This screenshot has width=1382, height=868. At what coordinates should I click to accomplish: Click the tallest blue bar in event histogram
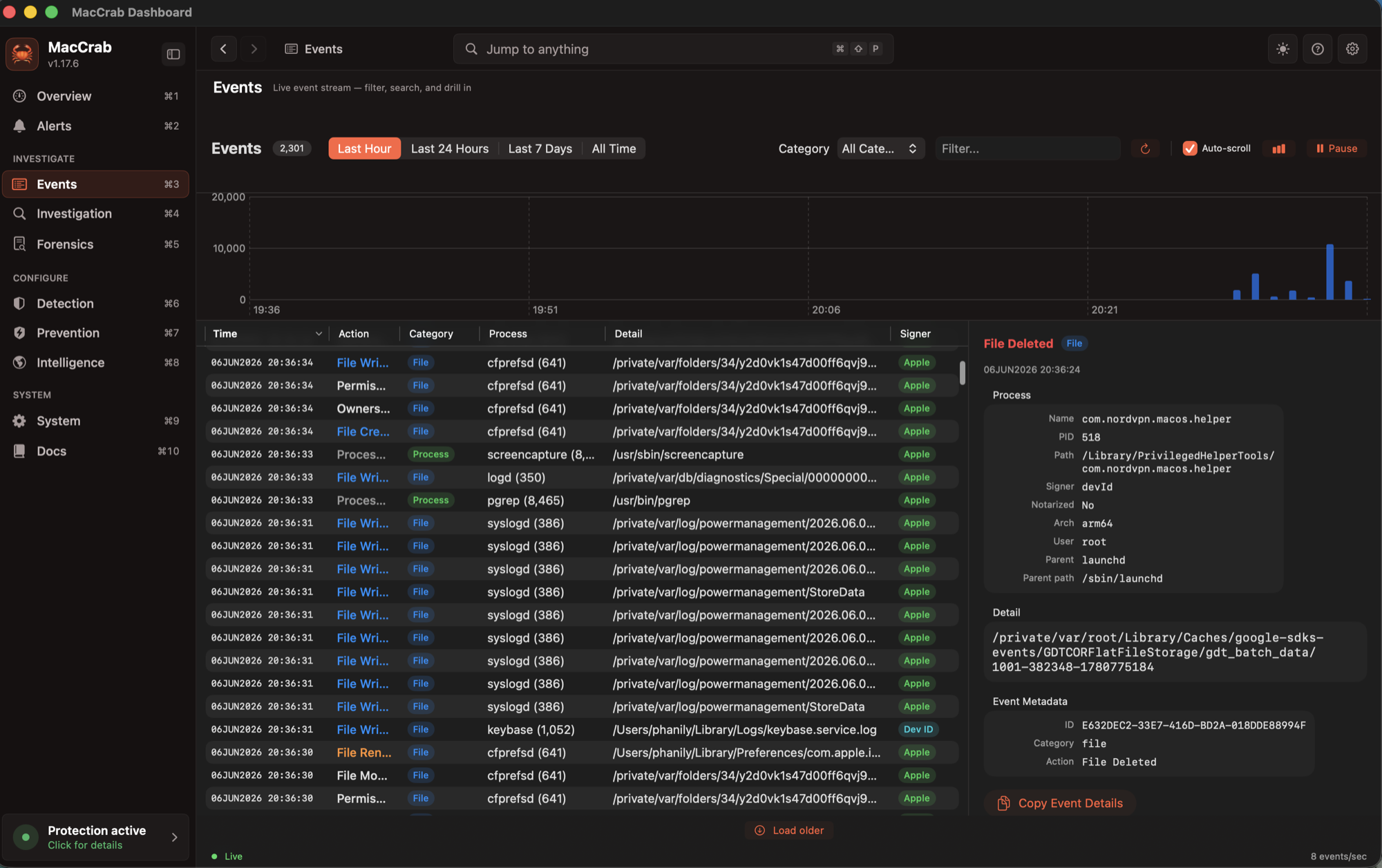(1329, 272)
